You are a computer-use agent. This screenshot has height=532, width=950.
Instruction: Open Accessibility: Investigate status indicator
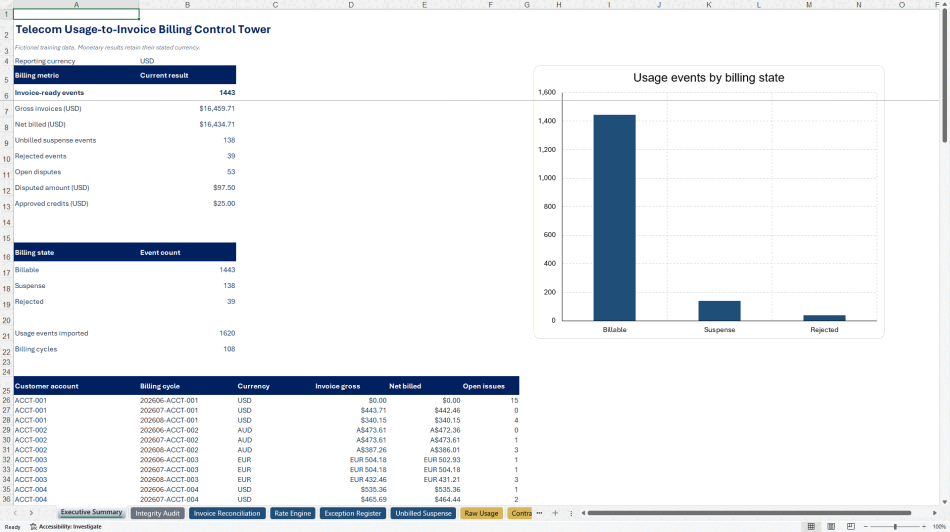click(66, 527)
